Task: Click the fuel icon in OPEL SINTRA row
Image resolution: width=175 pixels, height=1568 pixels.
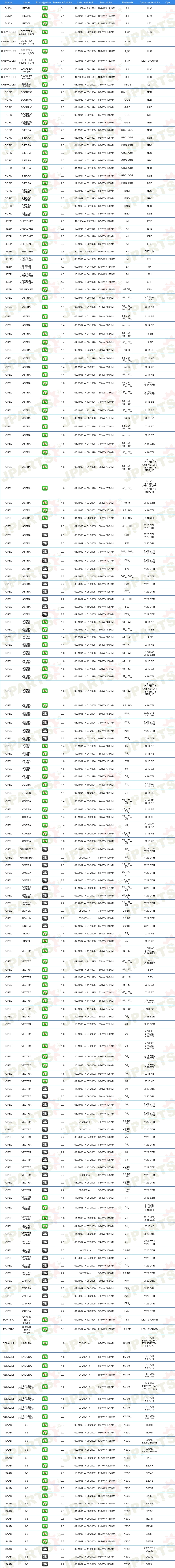Action: coord(45,926)
